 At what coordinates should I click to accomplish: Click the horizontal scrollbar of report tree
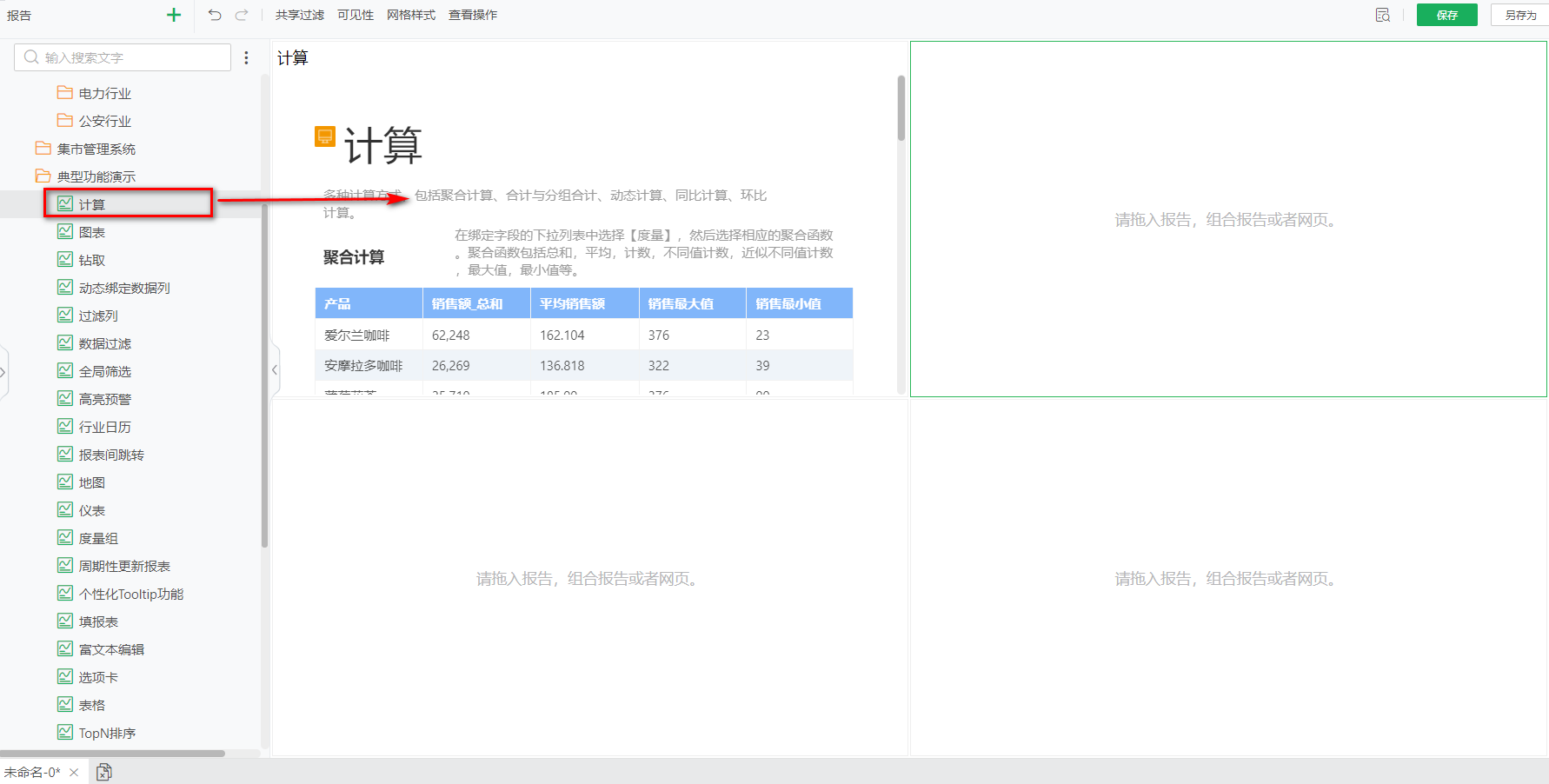pyautogui.click(x=113, y=753)
